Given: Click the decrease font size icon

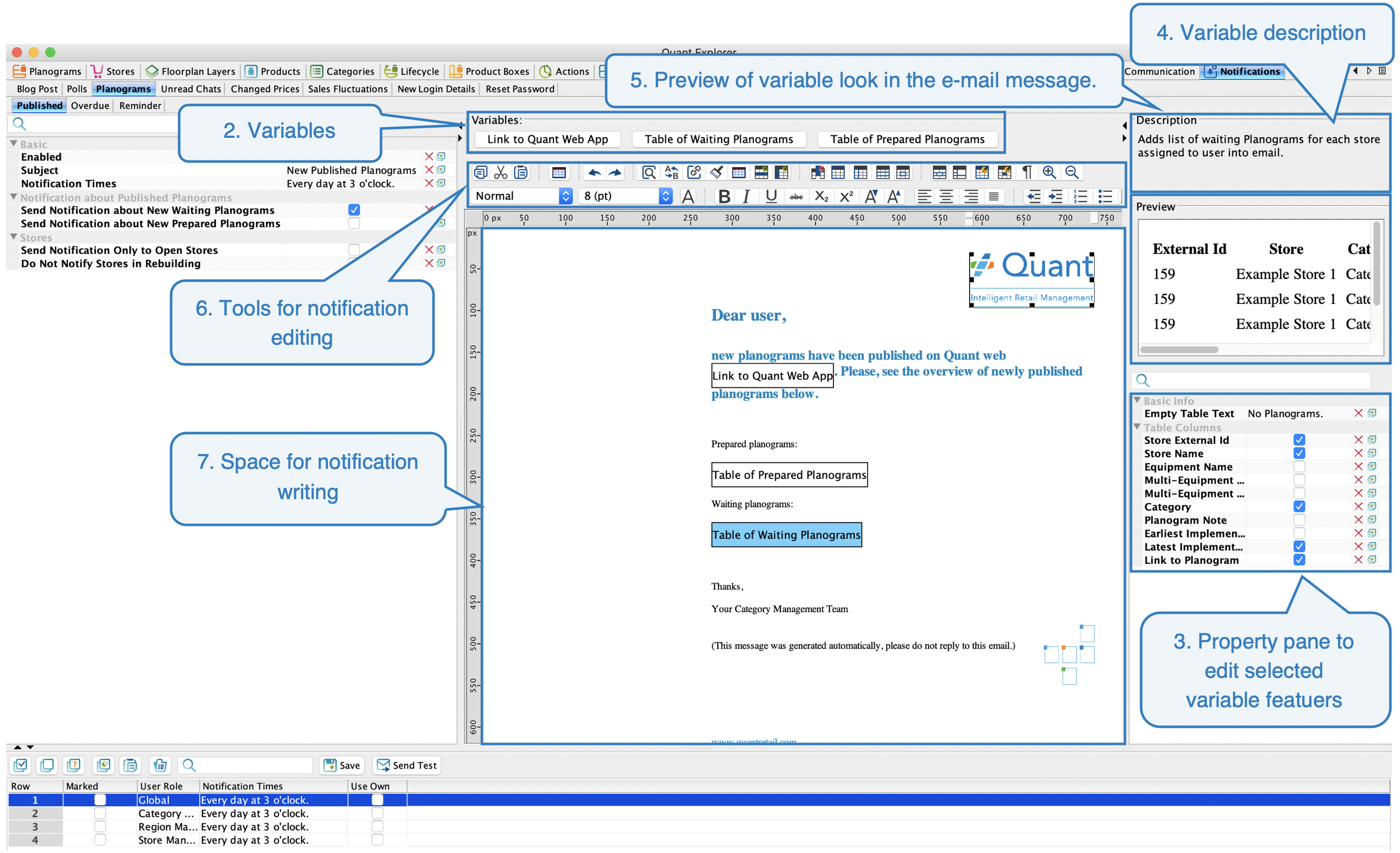Looking at the screenshot, I should [871, 197].
